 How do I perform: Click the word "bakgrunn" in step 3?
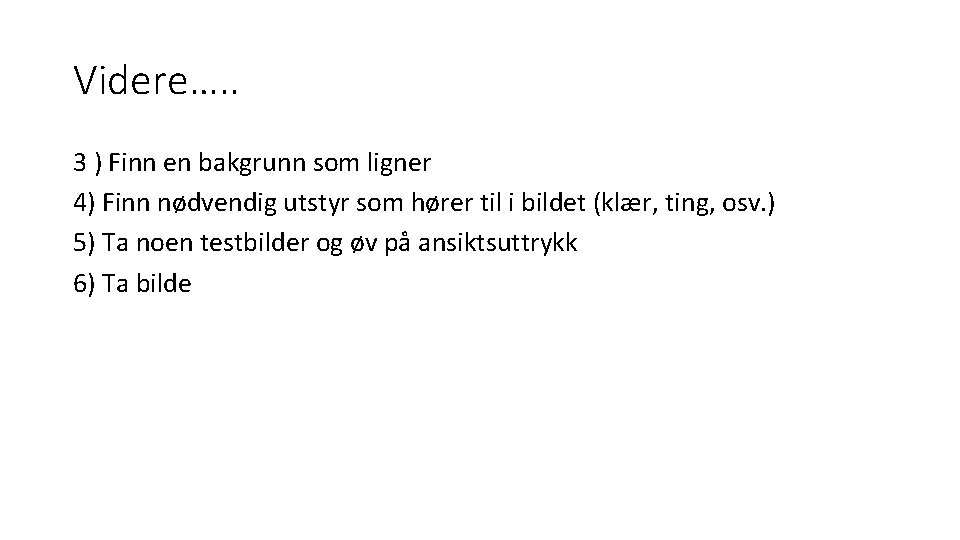pyautogui.click(x=252, y=163)
